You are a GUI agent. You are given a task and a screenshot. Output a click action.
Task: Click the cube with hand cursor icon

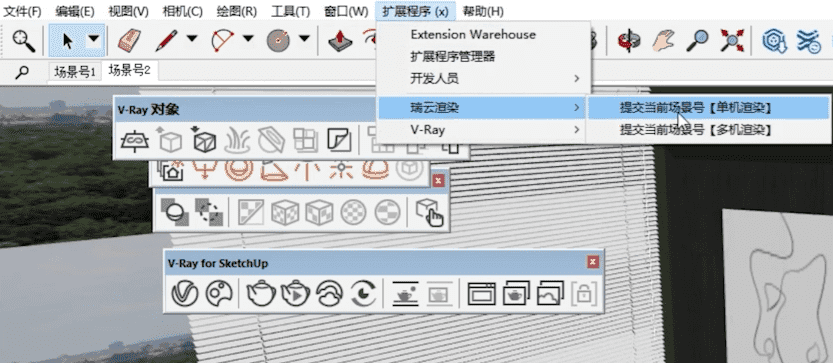pos(430,212)
